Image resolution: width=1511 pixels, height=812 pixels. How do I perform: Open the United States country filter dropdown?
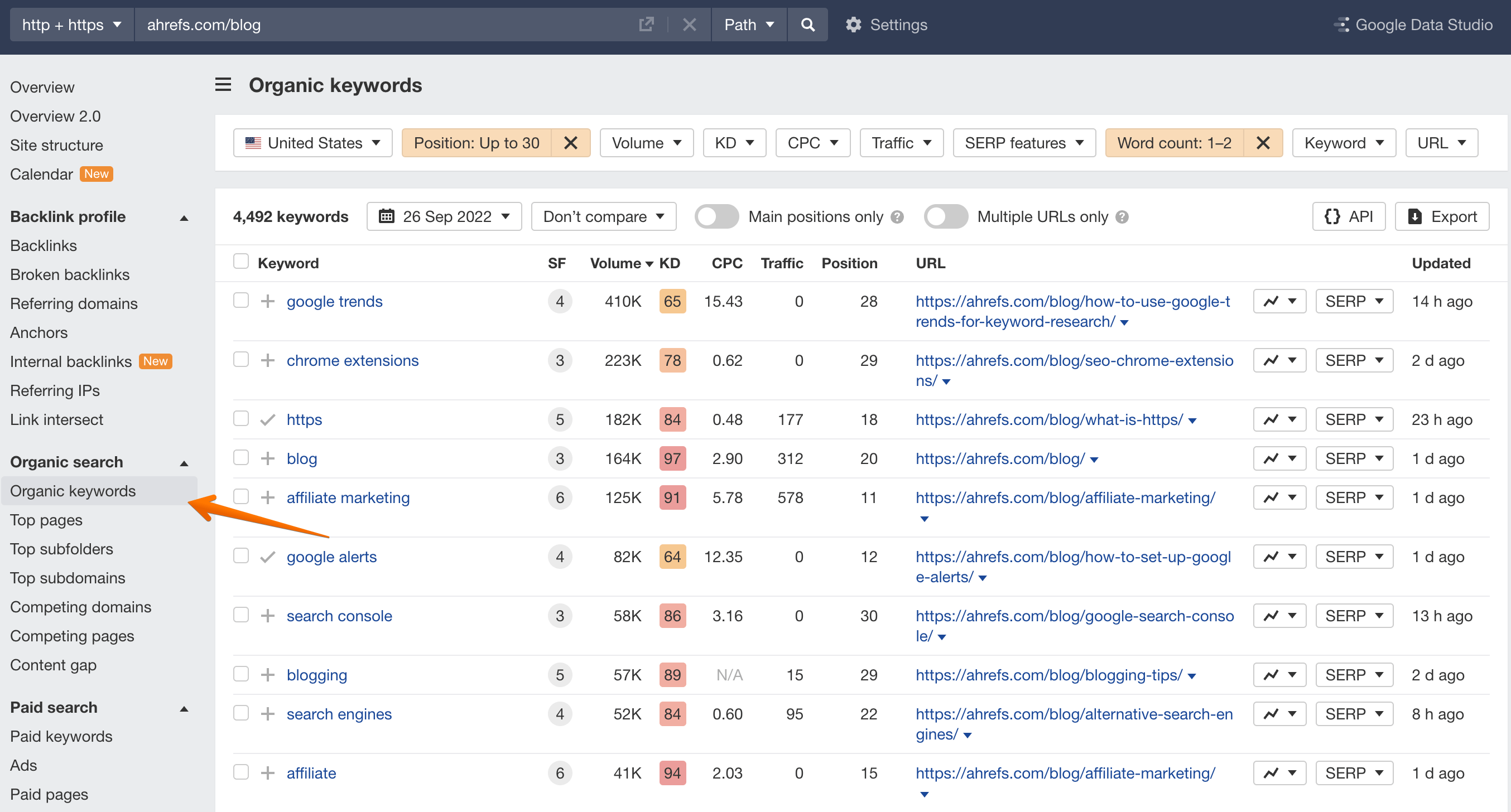[312, 142]
